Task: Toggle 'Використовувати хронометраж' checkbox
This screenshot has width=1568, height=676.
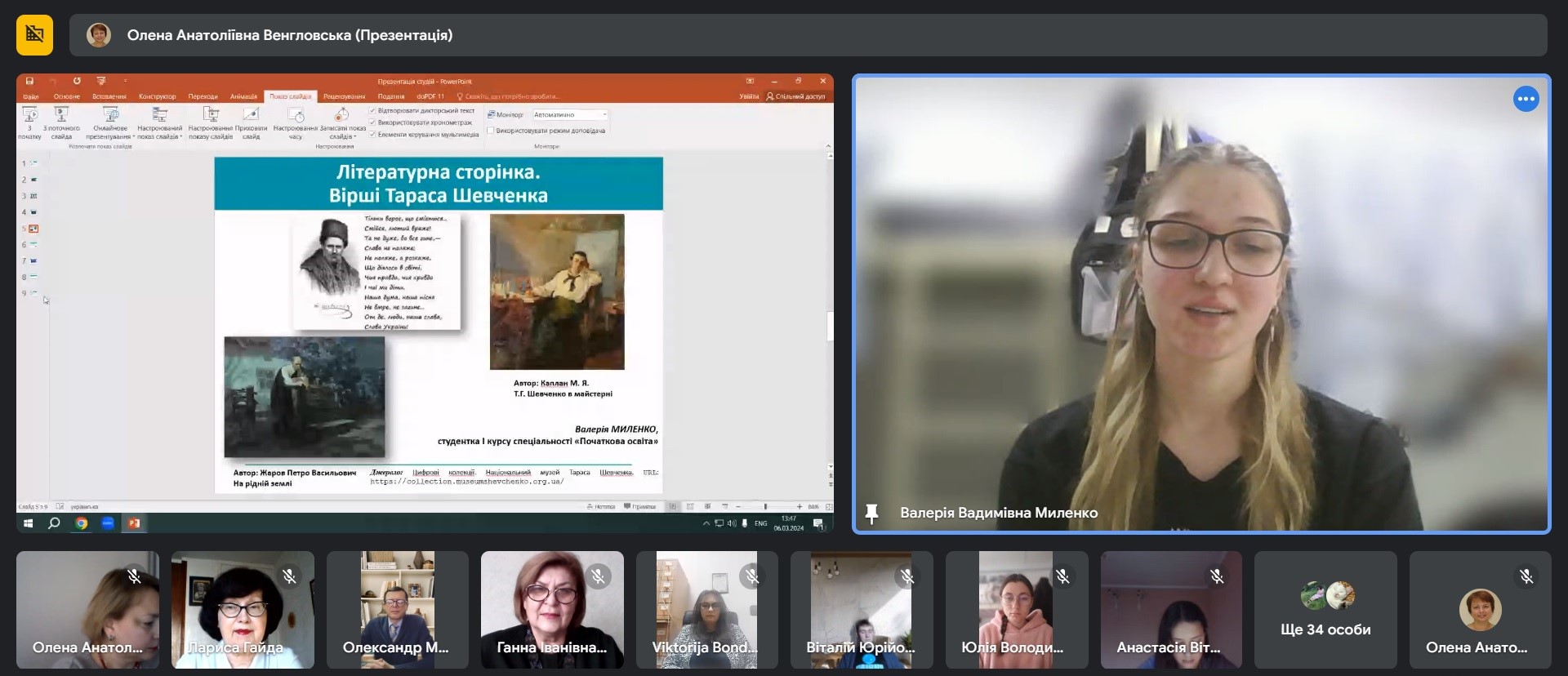Action: click(372, 122)
